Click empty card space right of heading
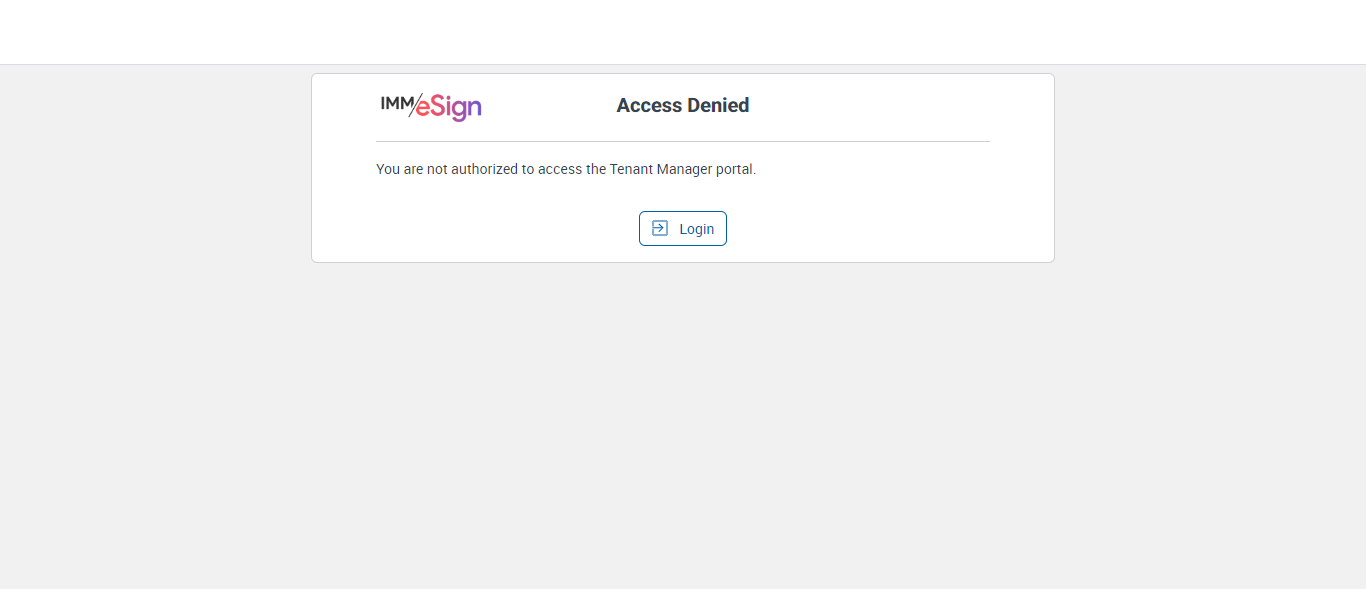Image resolution: width=1366 pixels, height=589 pixels. pyautogui.click(x=880, y=105)
